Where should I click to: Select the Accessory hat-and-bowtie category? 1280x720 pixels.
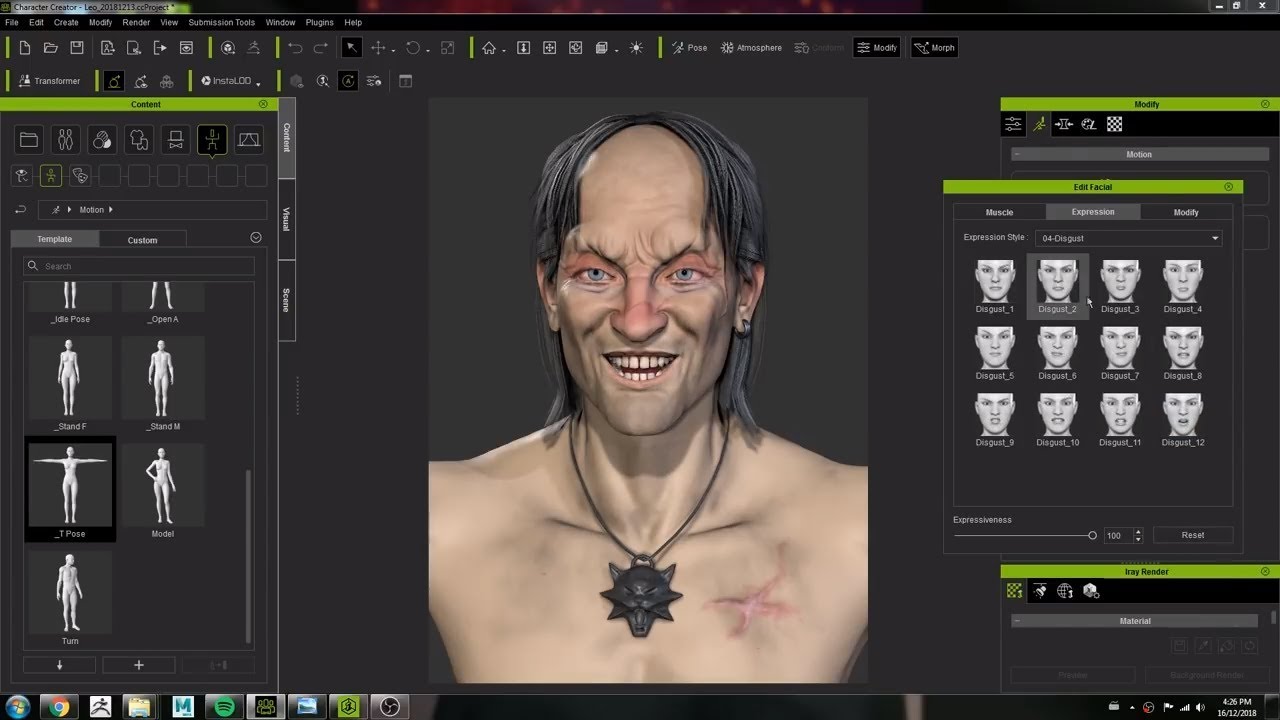[x=175, y=140]
